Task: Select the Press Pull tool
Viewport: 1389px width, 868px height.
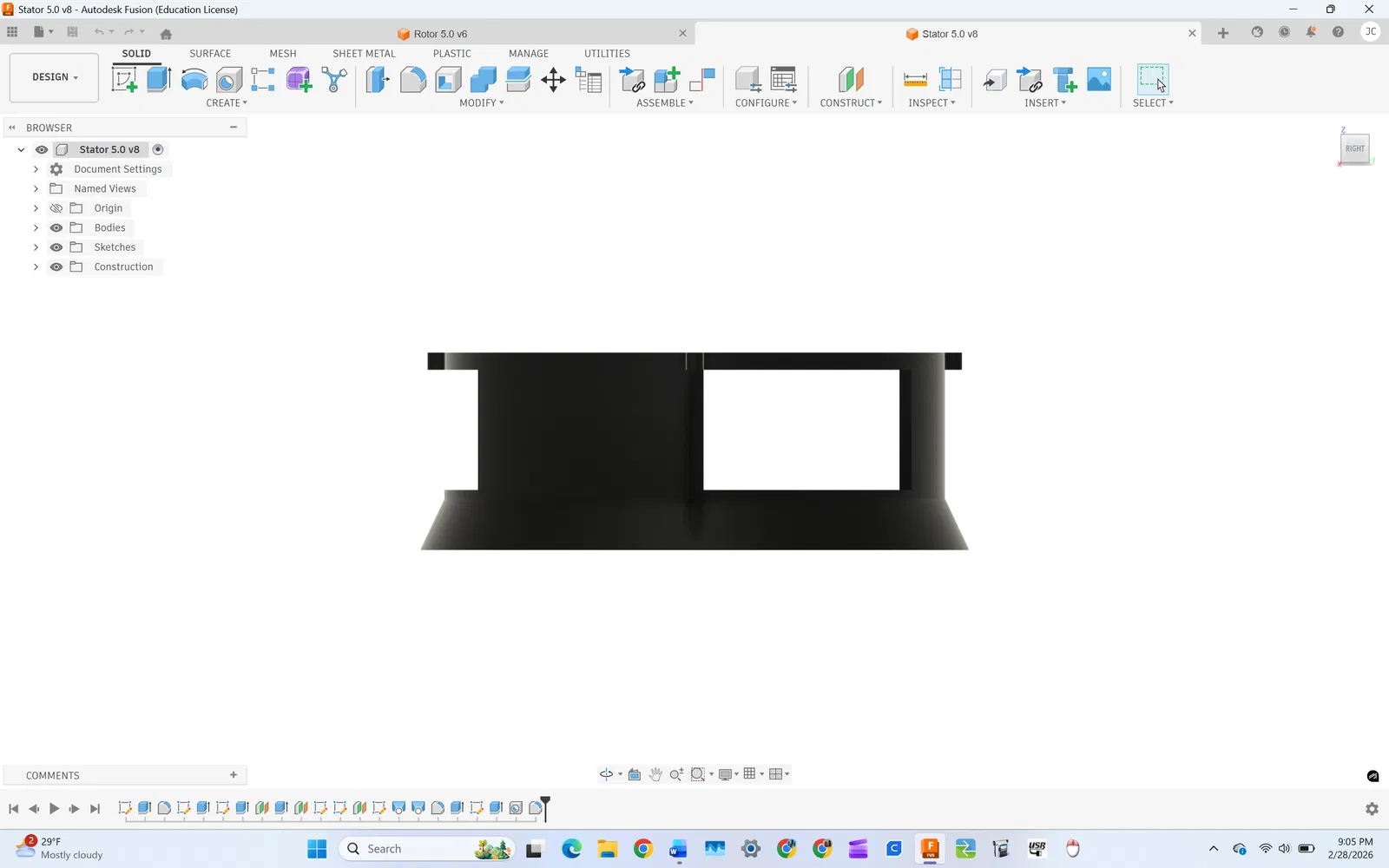Action: 378,80
